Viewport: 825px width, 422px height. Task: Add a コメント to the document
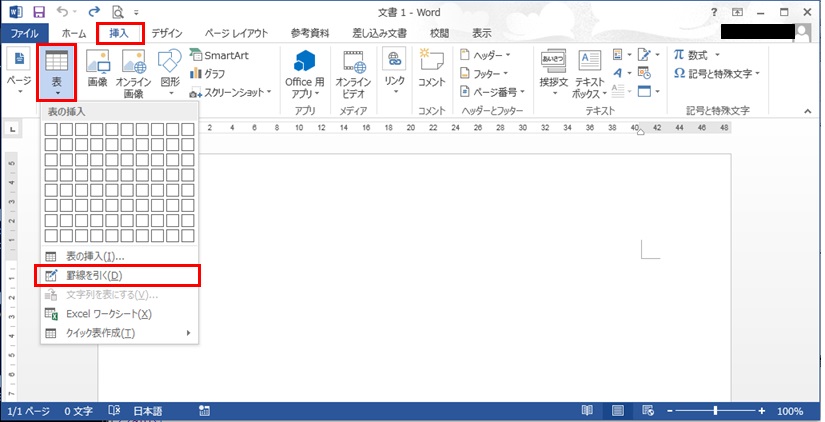431,68
